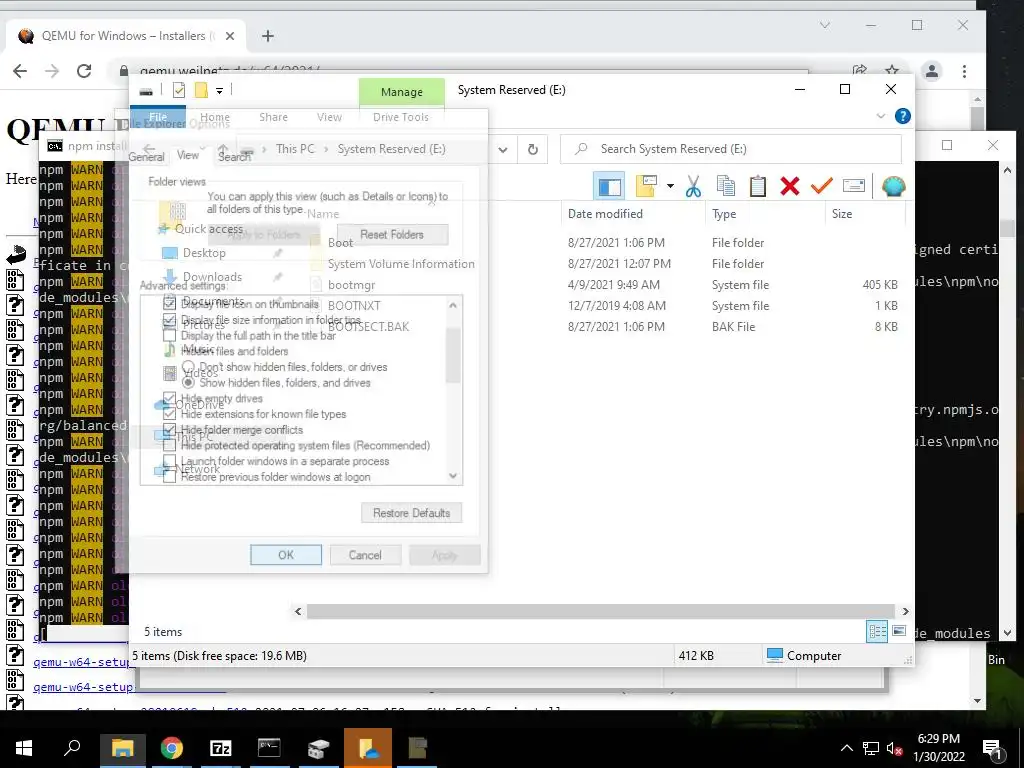Open the Windows Start menu
1024x768 pixels.
coord(24,748)
